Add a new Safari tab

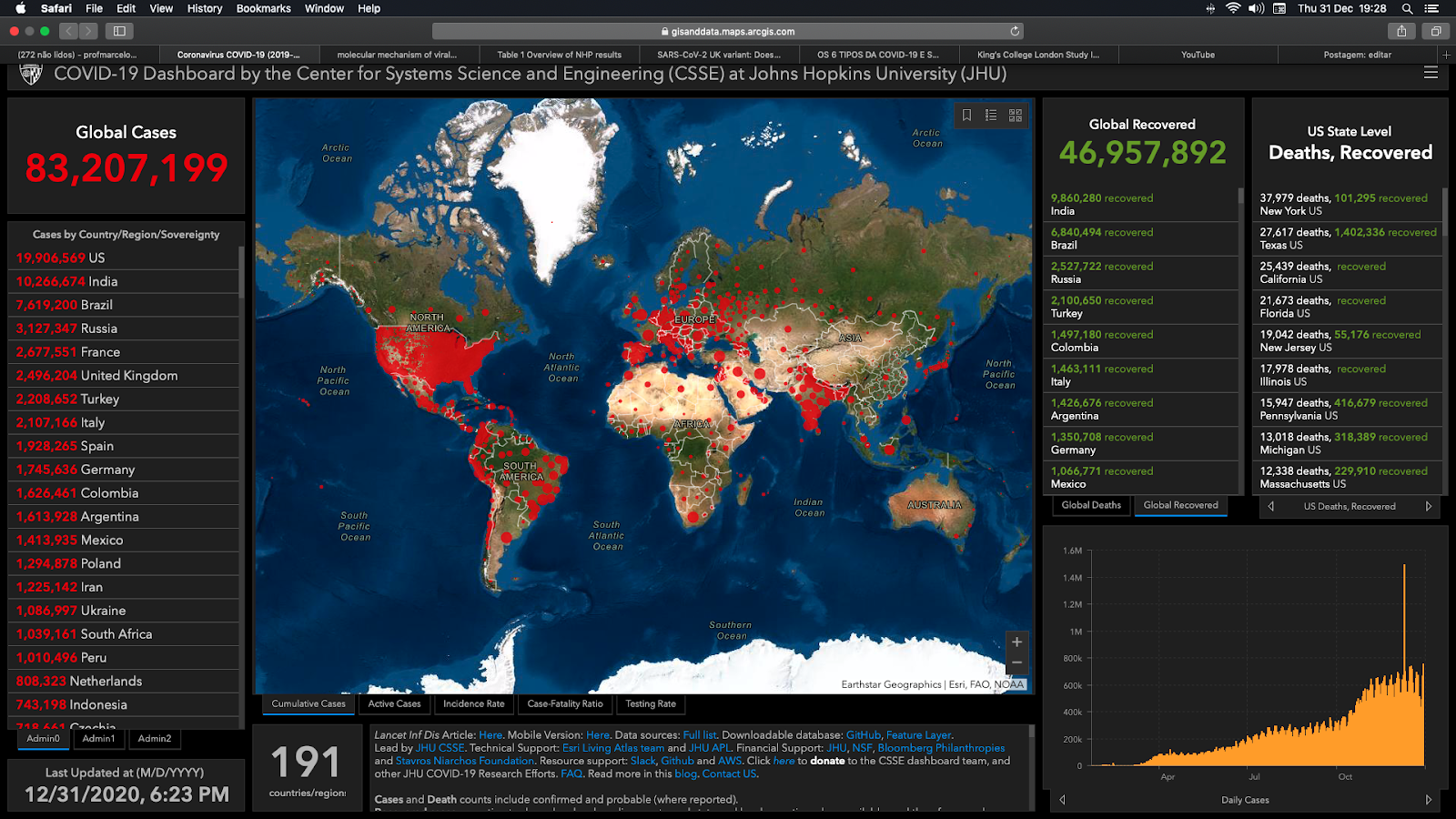click(x=1446, y=55)
